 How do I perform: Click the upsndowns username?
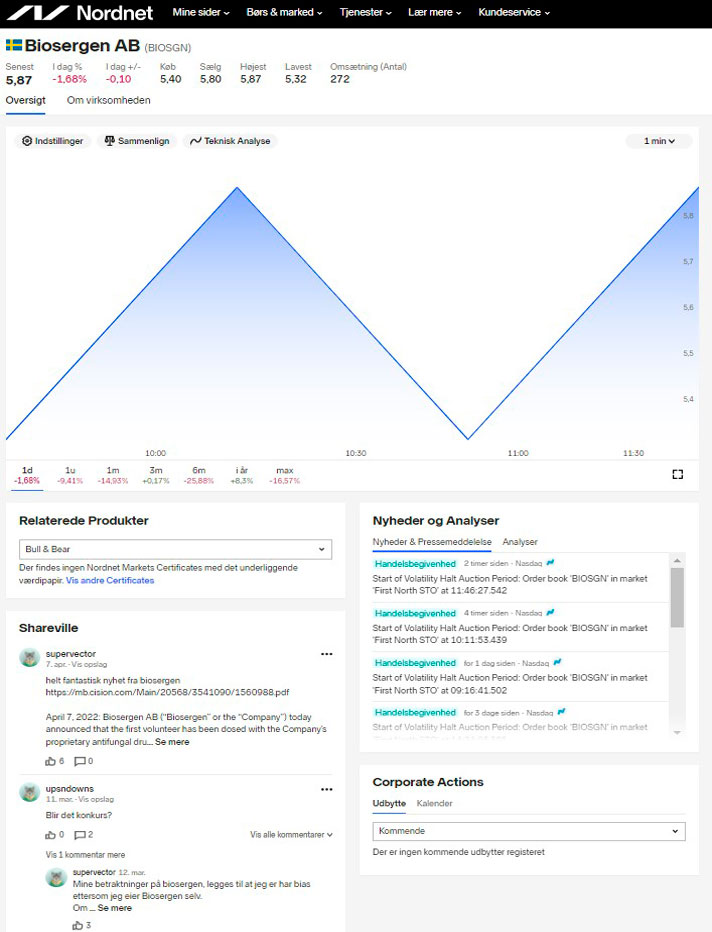coord(70,789)
